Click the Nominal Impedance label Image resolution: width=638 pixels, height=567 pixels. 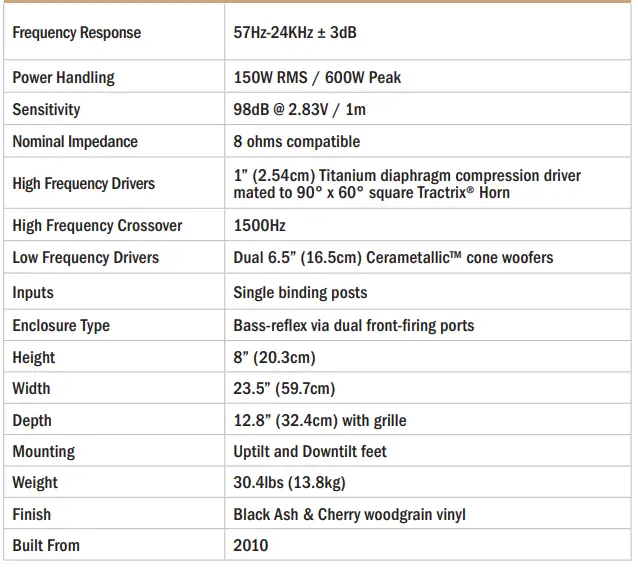[x=75, y=141]
